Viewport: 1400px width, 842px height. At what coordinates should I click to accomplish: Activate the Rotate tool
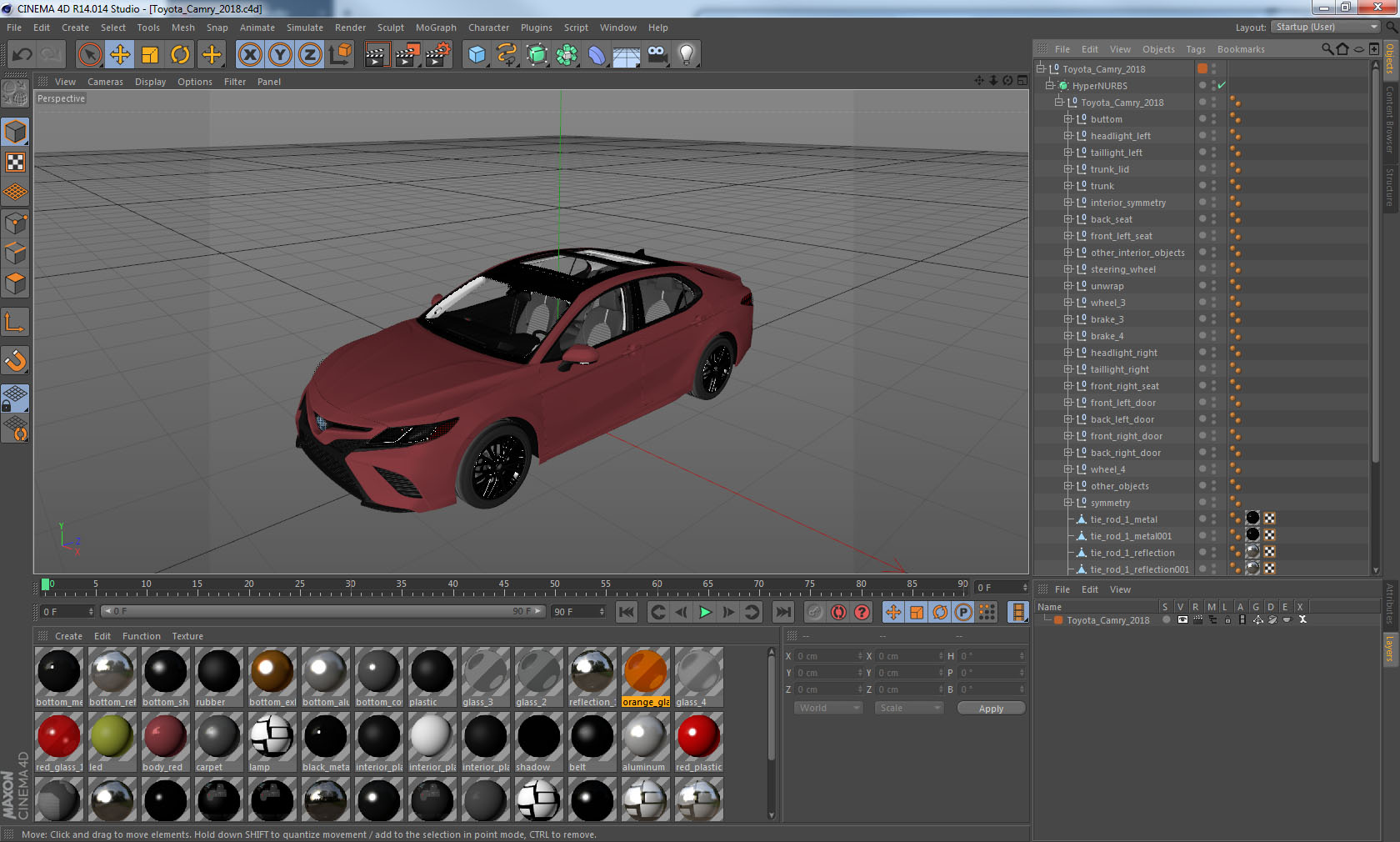tap(180, 55)
